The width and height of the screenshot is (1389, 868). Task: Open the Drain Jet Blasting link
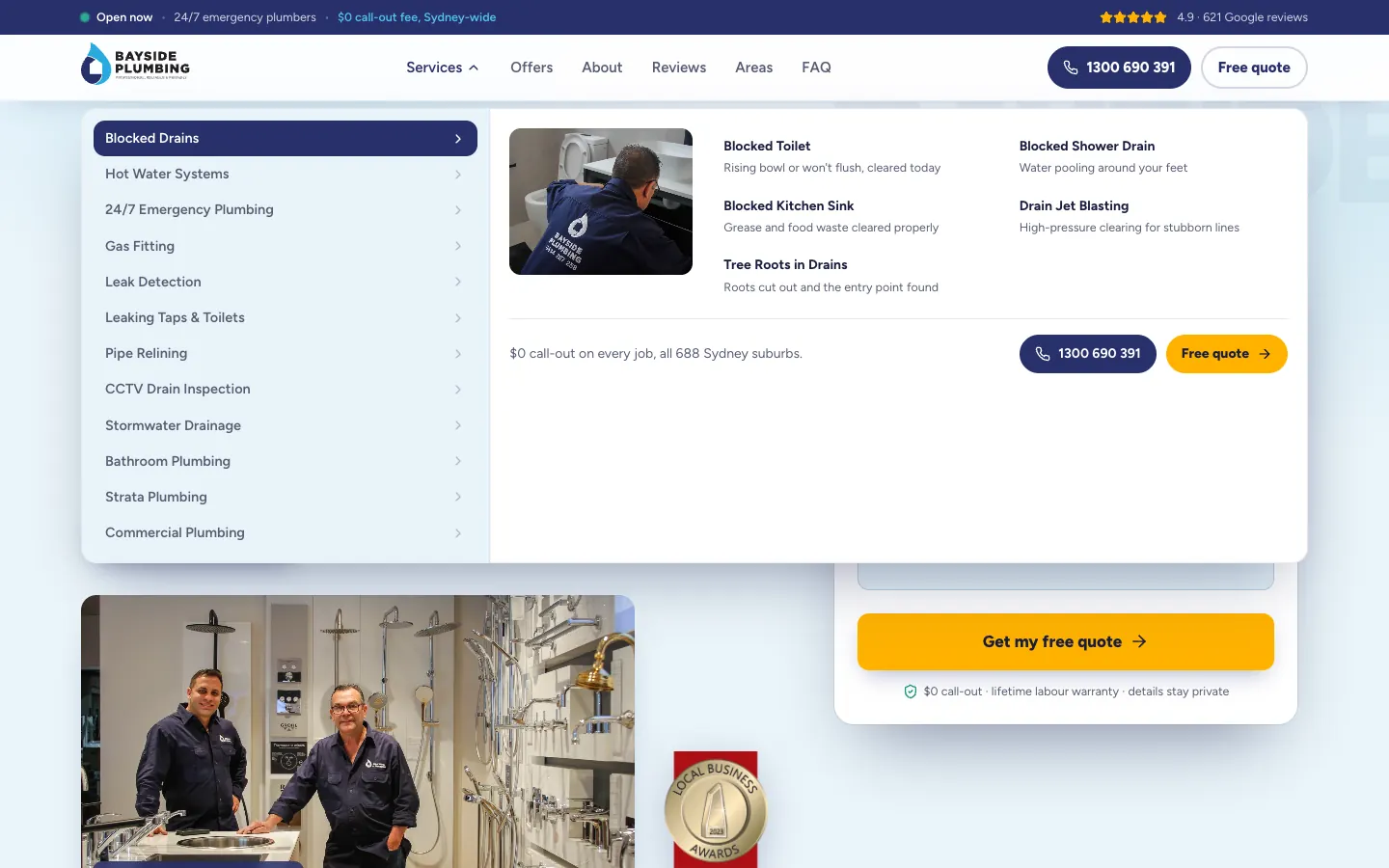pos(1129,216)
